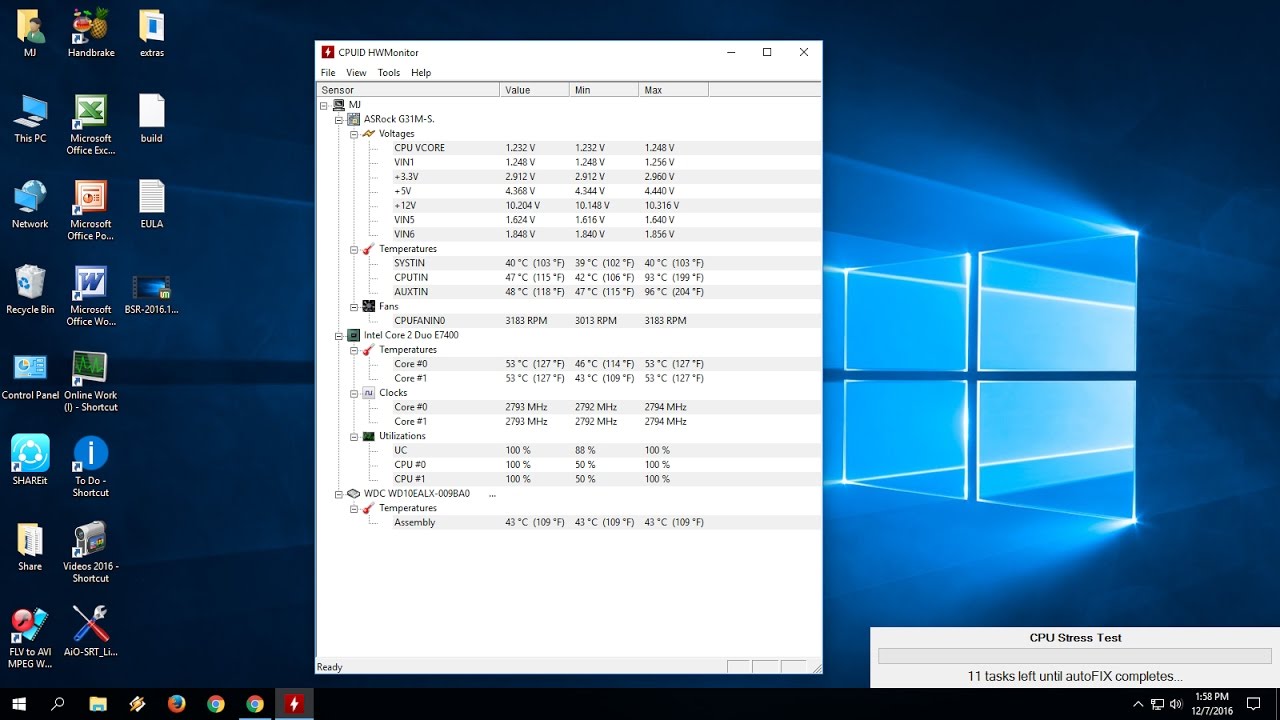Click the Min column header
The image size is (1280, 720).
604,90
